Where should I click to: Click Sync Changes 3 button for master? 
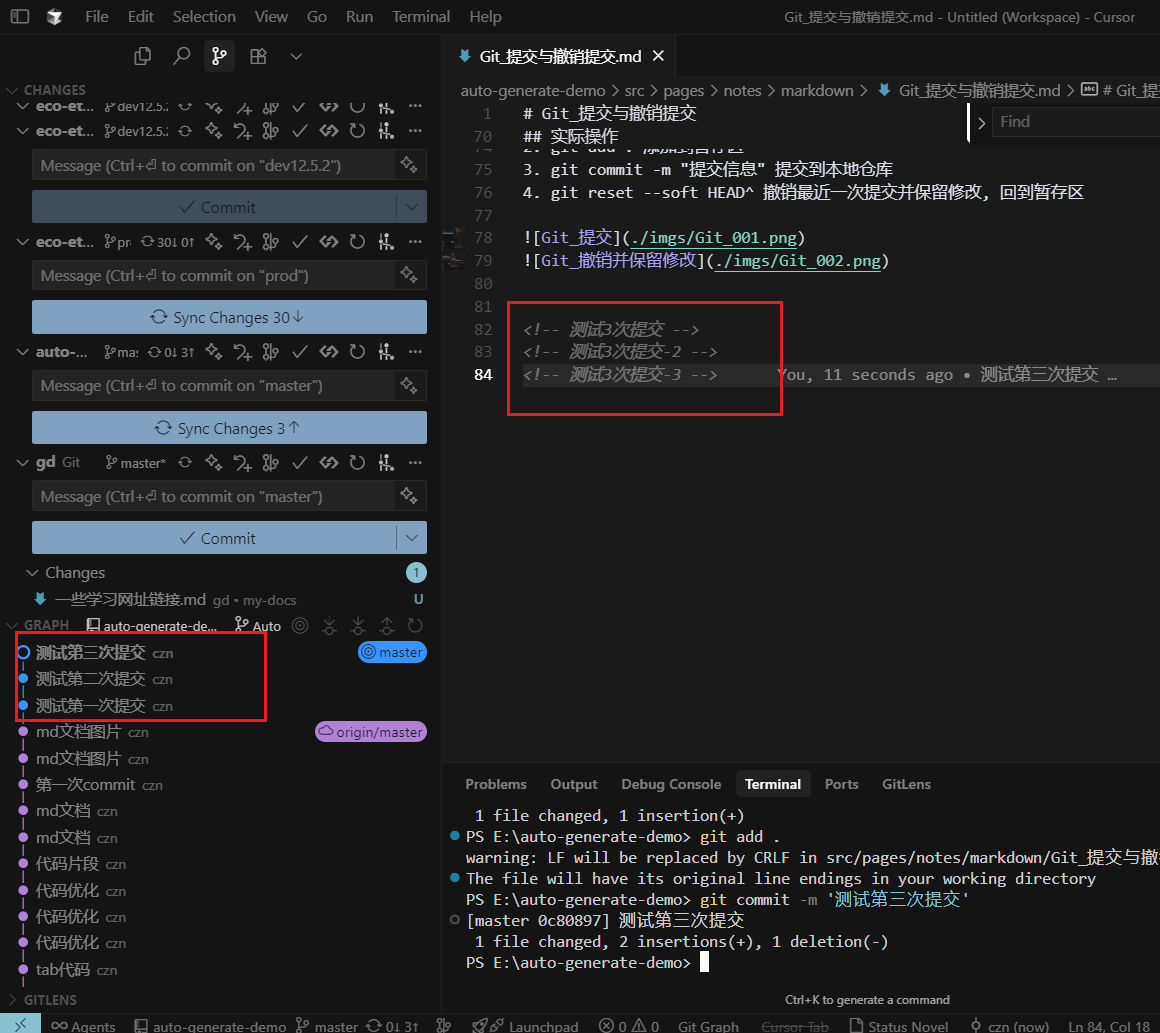coord(229,428)
